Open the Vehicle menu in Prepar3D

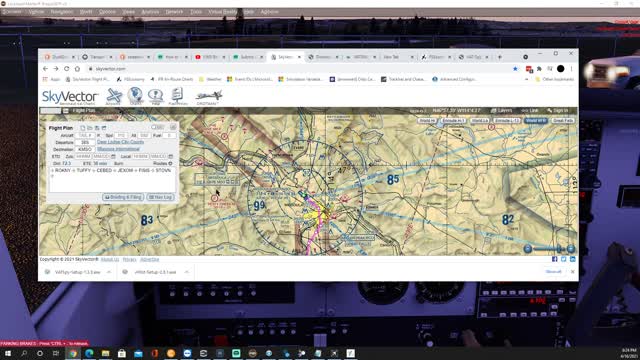coord(36,12)
